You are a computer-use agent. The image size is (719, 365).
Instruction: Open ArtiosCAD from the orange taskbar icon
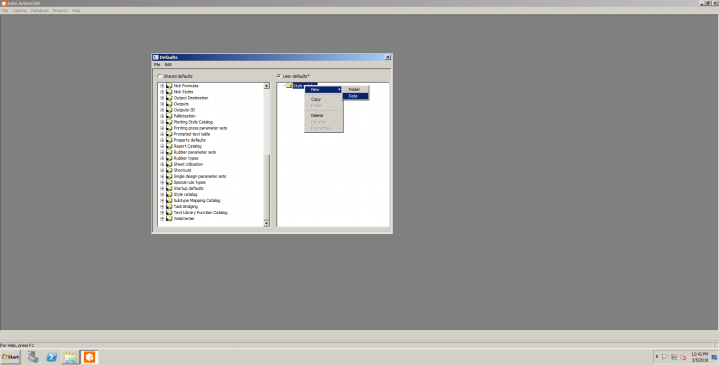(x=89, y=357)
